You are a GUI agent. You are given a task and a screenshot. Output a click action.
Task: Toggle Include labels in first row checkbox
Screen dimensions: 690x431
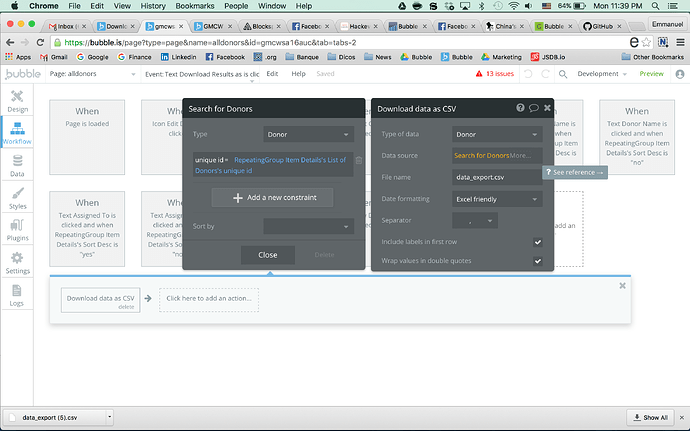(x=537, y=242)
